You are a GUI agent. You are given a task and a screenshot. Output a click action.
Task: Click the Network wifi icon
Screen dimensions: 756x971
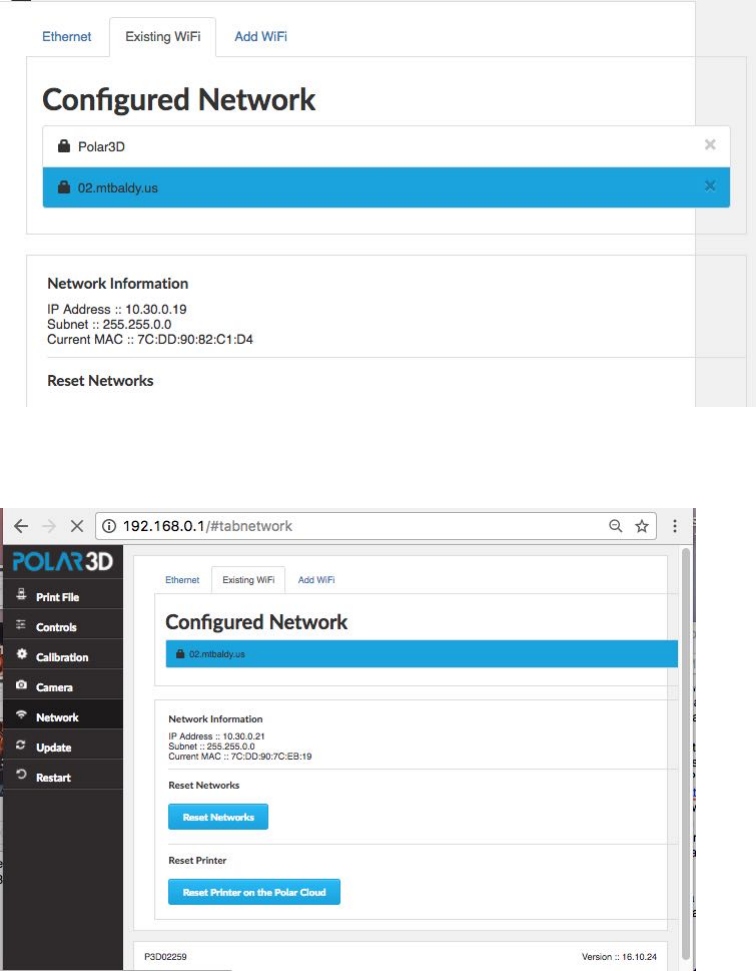(x=21, y=715)
